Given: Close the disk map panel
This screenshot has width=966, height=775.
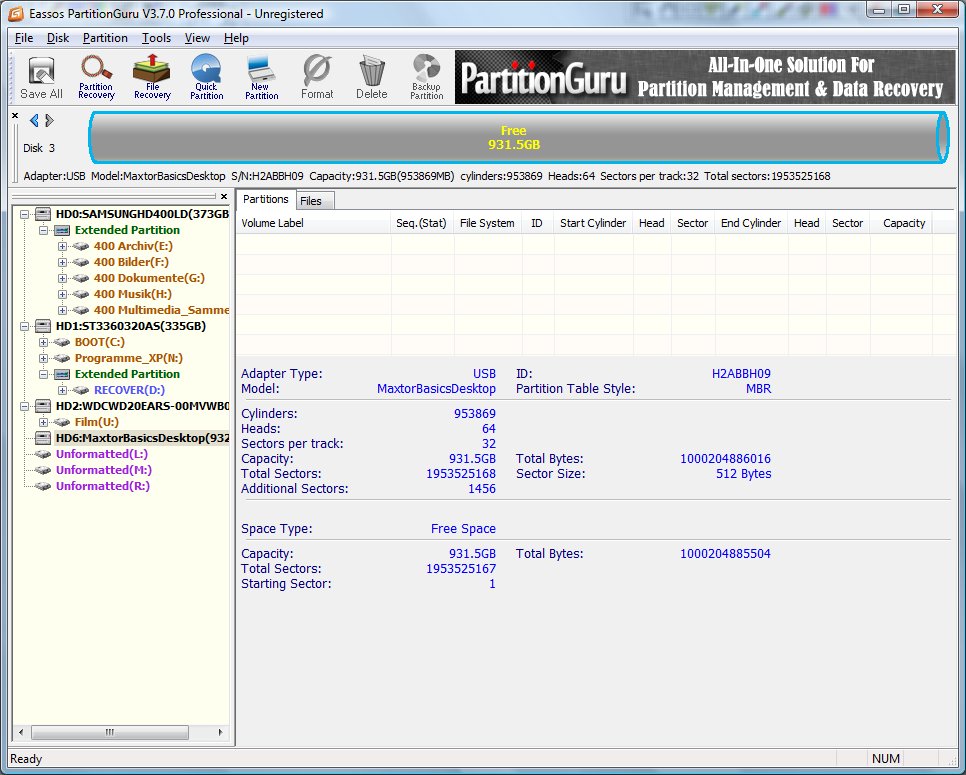Looking at the screenshot, I should pos(15,116).
